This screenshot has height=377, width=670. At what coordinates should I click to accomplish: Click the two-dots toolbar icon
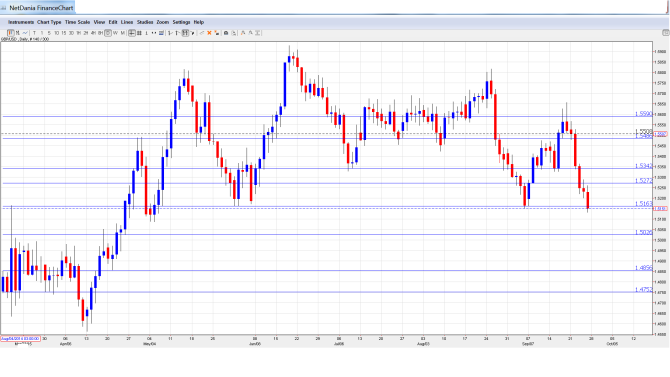154,33
